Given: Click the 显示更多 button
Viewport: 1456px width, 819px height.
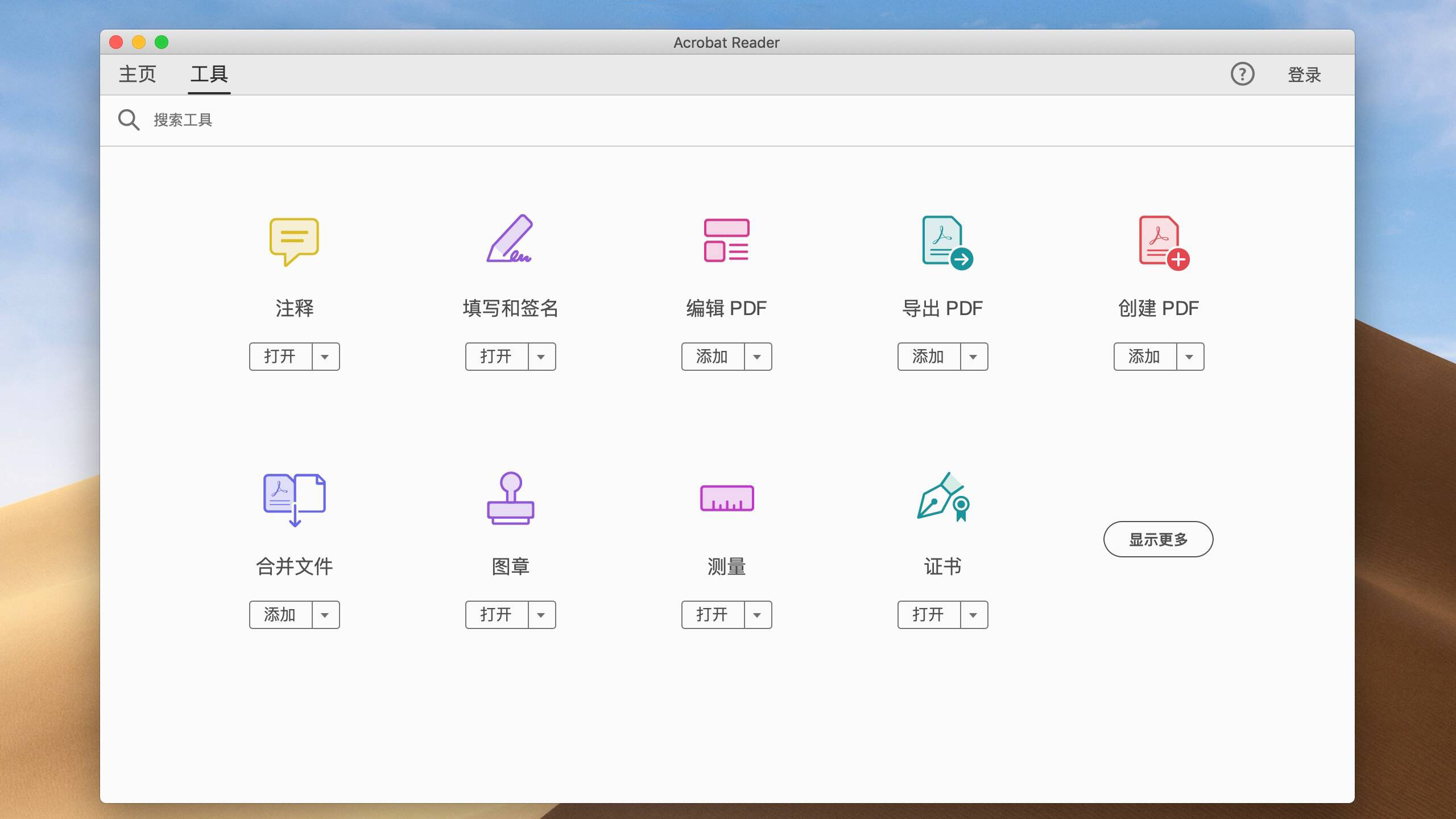Looking at the screenshot, I should (x=1158, y=539).
